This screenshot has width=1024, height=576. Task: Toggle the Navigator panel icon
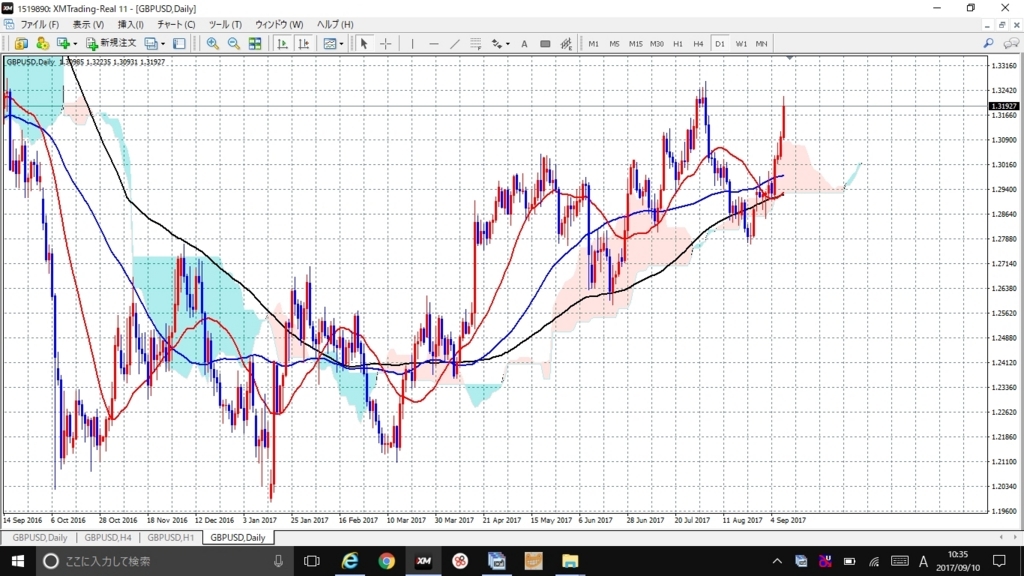179,44
